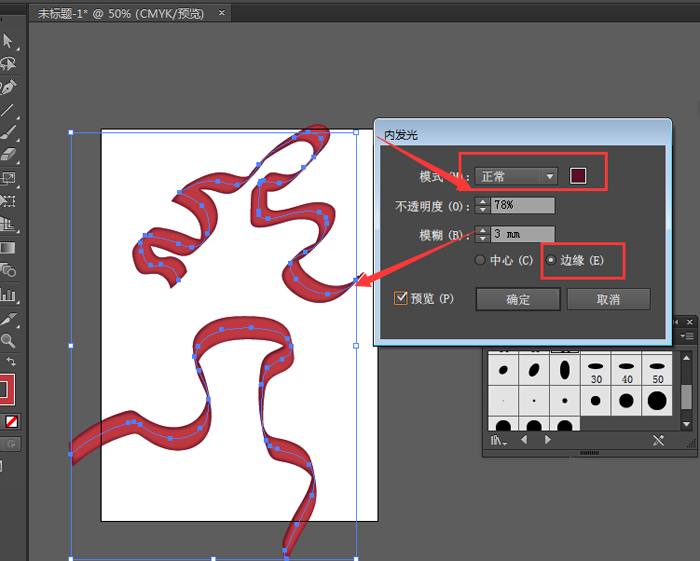Pick the small tilted oval brush
This screenshot has width=700, height=561.
pos(503,370)
